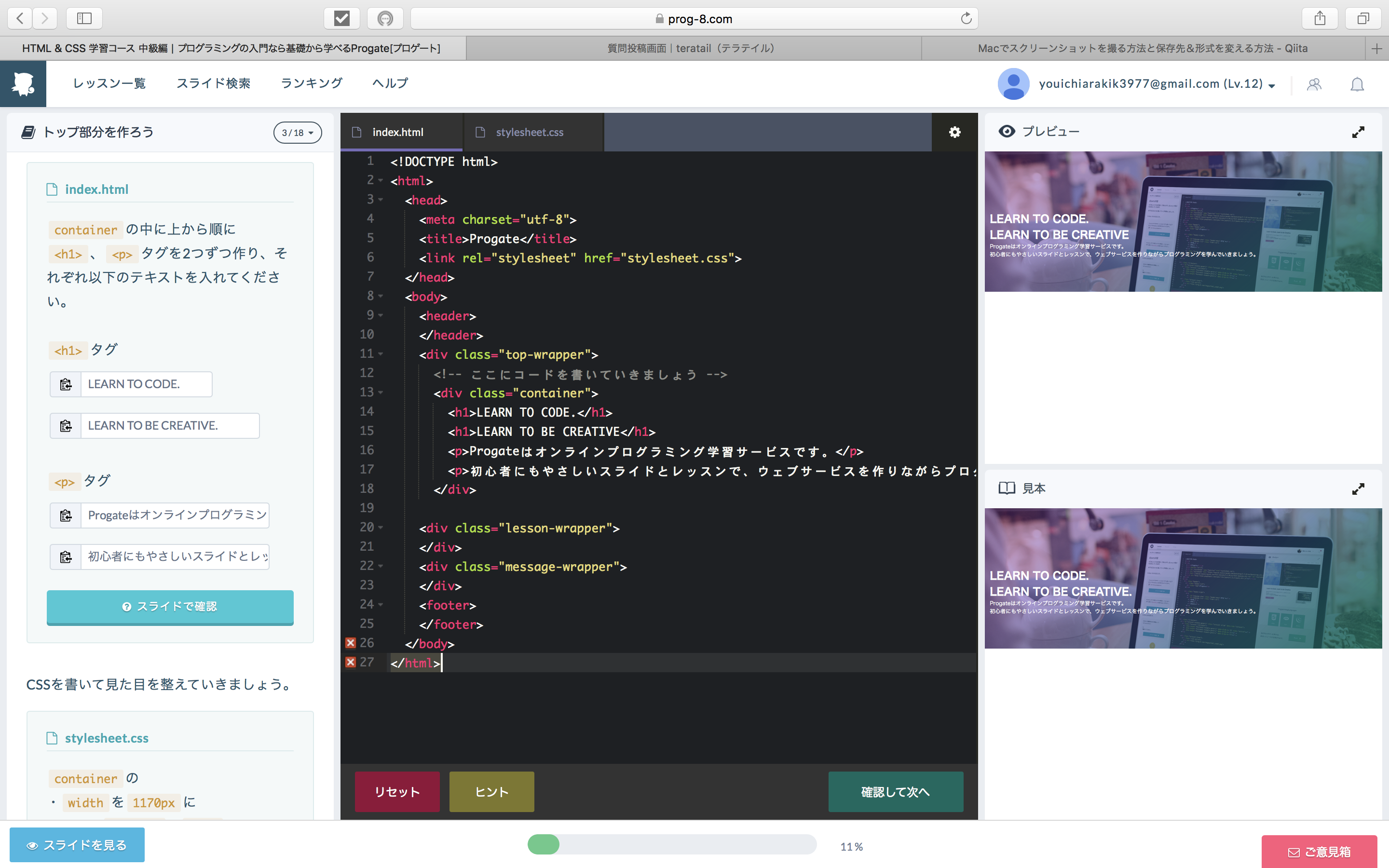This screenshot has height=868, width=1389.
Task: Expand the プレビュー panel to fullscreen
Action: click(1359, 132)
